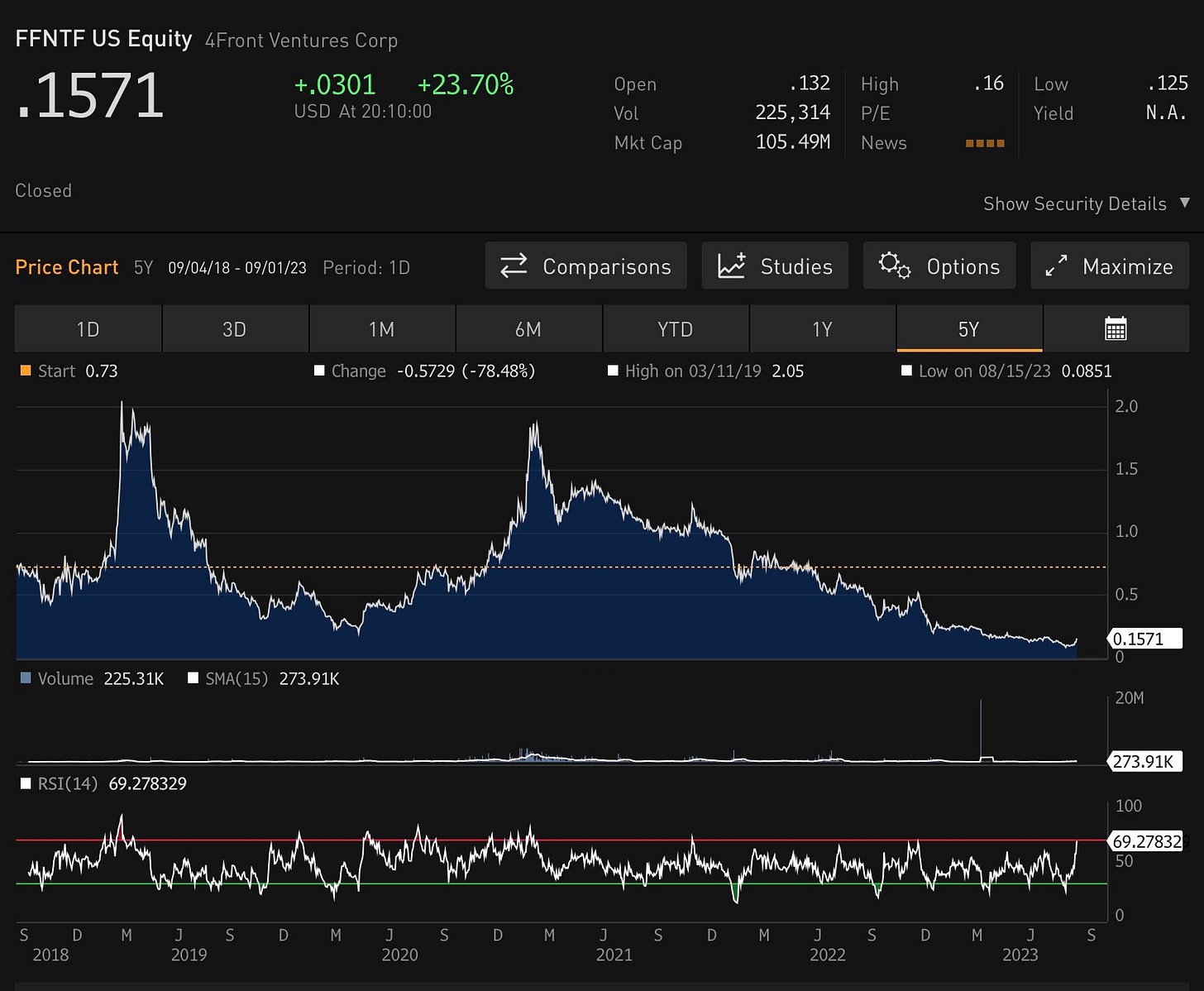Click the High value .16
Viewport: 1204px width, 991px height.
pyautogui.click(x=988, y=84)
